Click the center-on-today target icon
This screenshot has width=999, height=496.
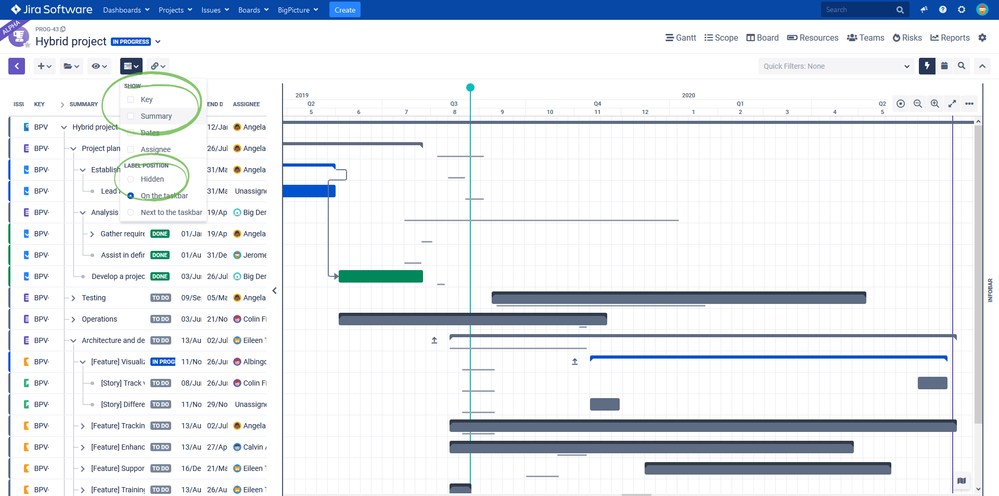click(x=900, y=104)
